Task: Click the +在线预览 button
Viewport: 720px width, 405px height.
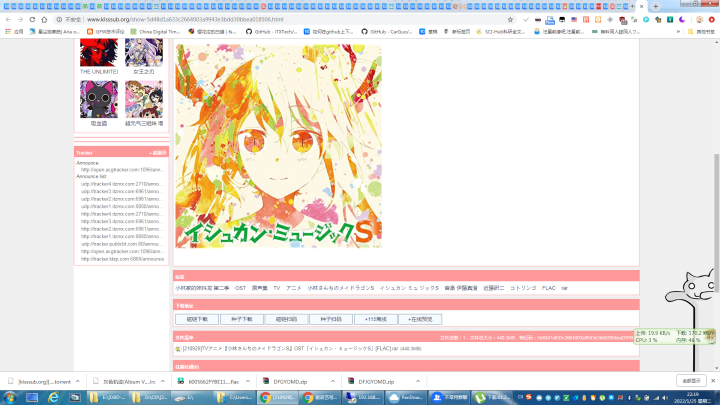Action: coord(420,319)
